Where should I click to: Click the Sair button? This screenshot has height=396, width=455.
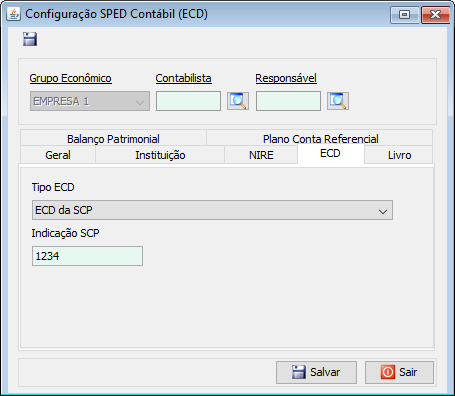pos(399,372)
